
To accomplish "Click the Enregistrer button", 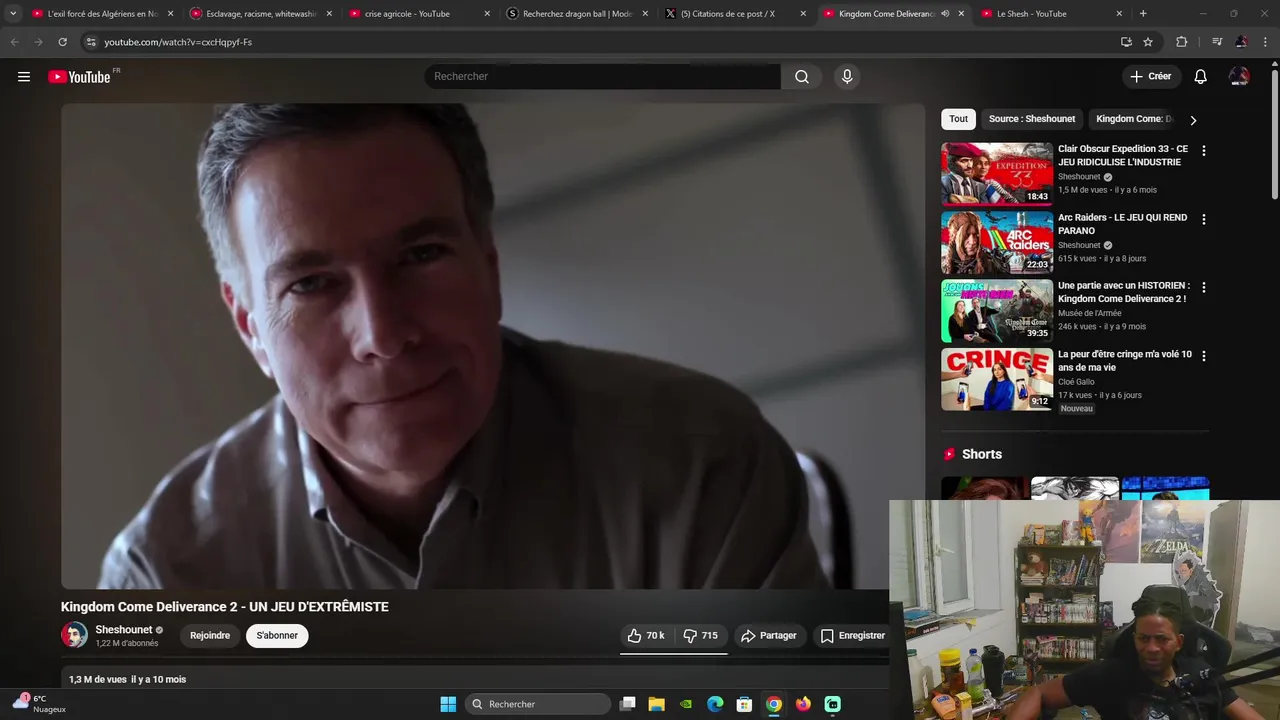I will pos(852,636).
